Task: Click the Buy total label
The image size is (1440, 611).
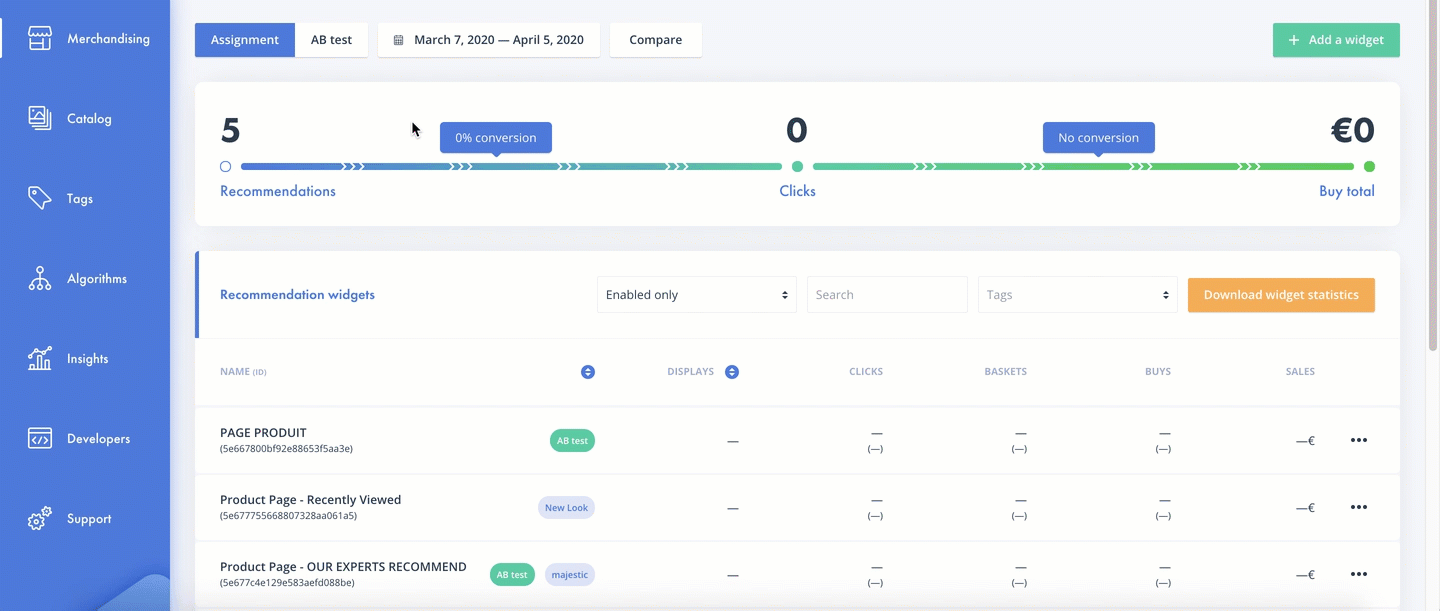Action: pos(1347,191)
